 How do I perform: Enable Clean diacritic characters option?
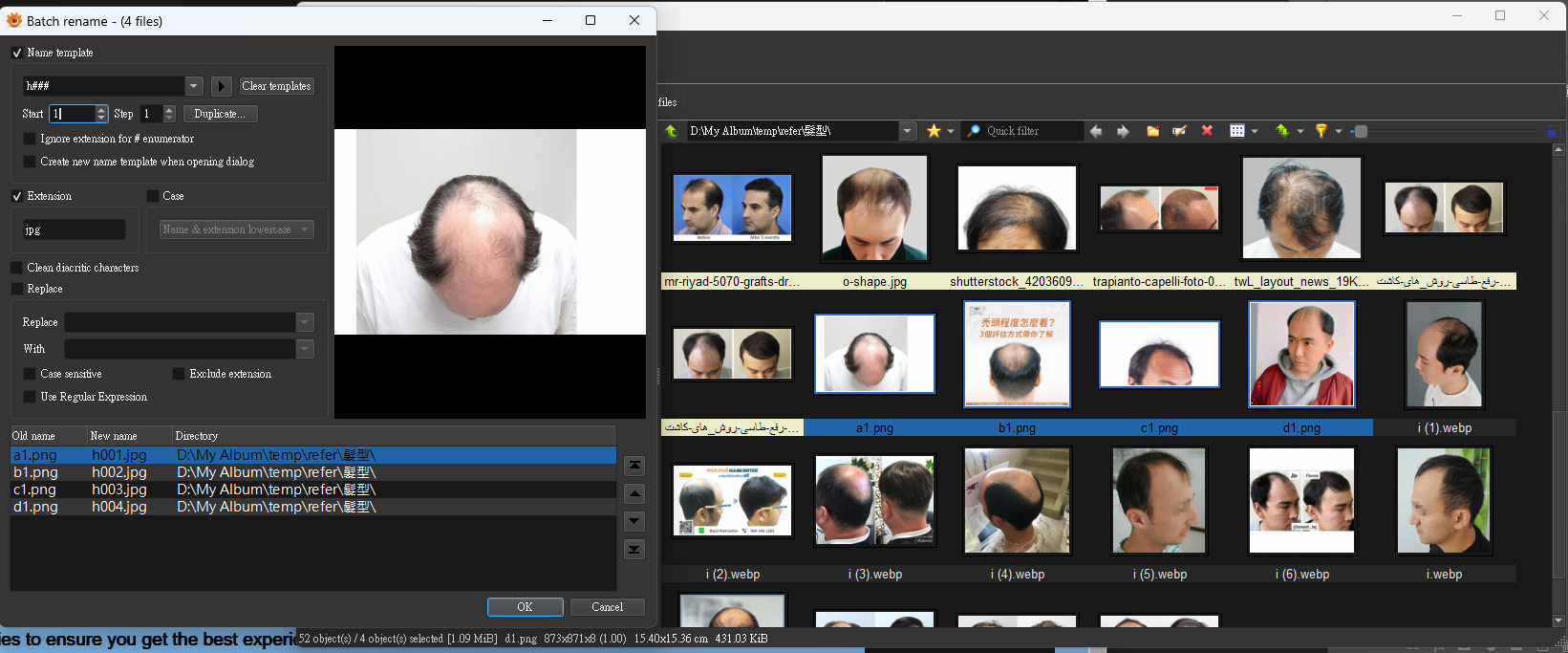pyautogui.click(x=16, y=268)
